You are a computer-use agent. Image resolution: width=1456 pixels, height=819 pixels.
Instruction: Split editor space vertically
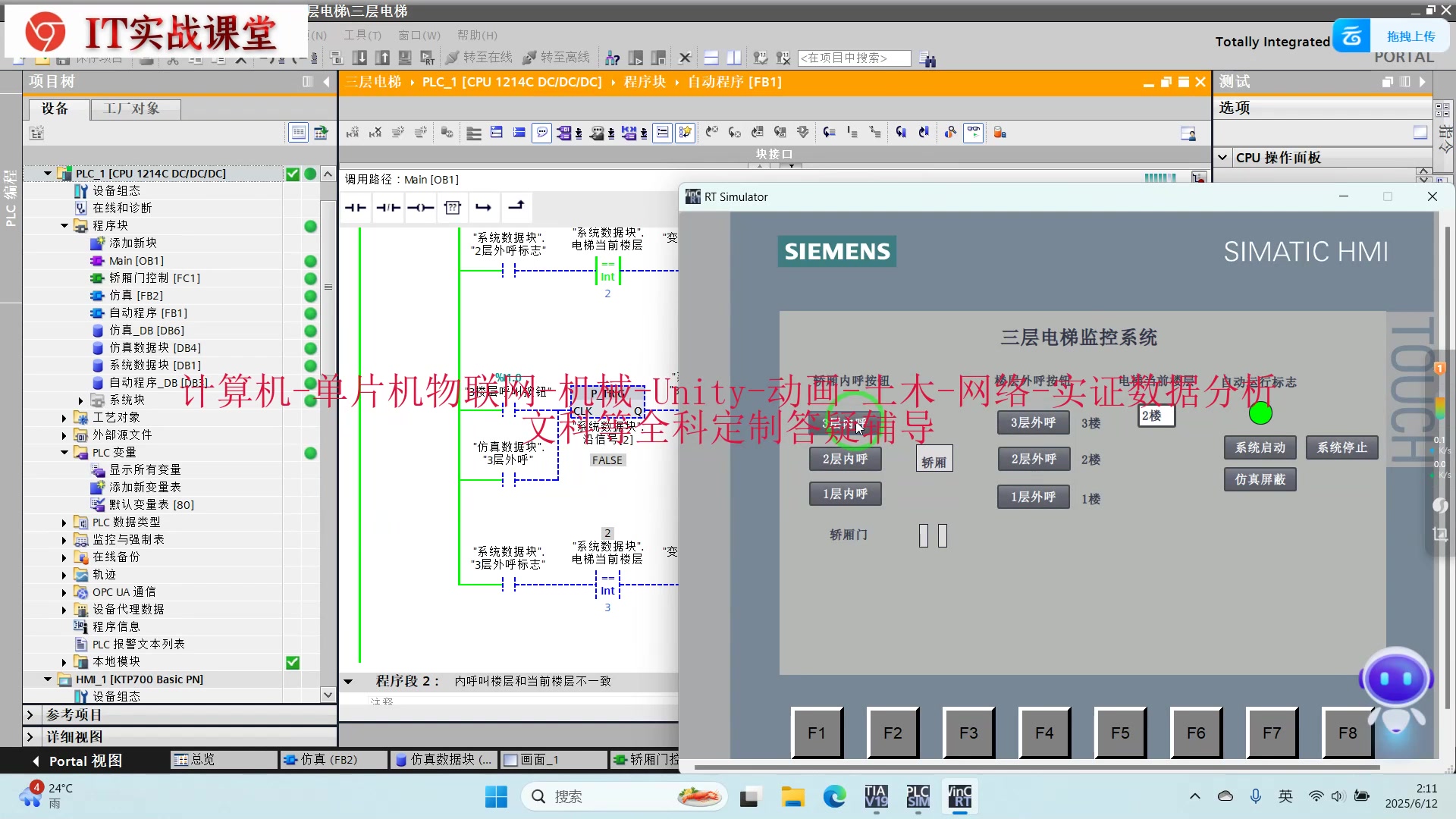click(734, 58)
